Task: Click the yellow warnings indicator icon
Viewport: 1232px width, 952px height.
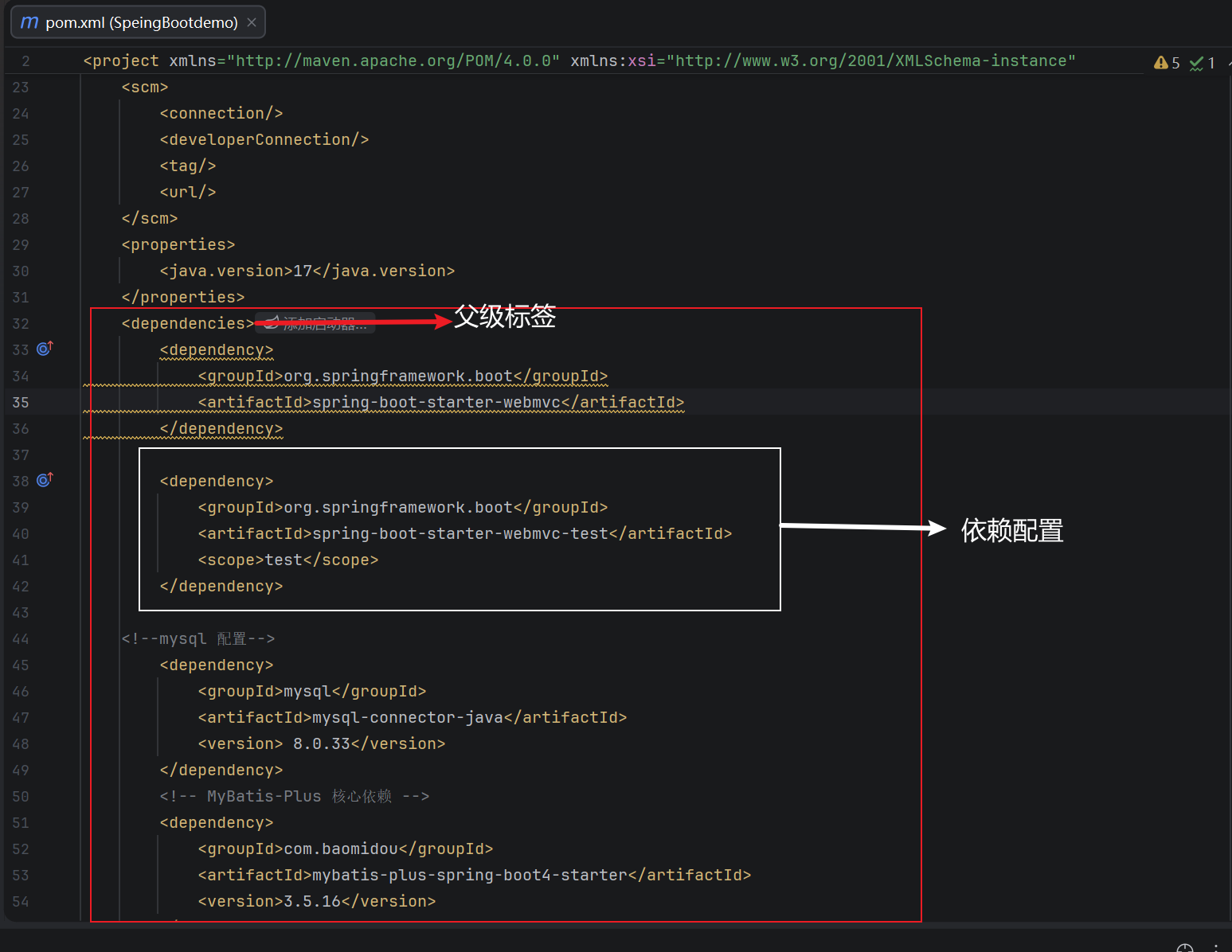Action: [1160, 63]
